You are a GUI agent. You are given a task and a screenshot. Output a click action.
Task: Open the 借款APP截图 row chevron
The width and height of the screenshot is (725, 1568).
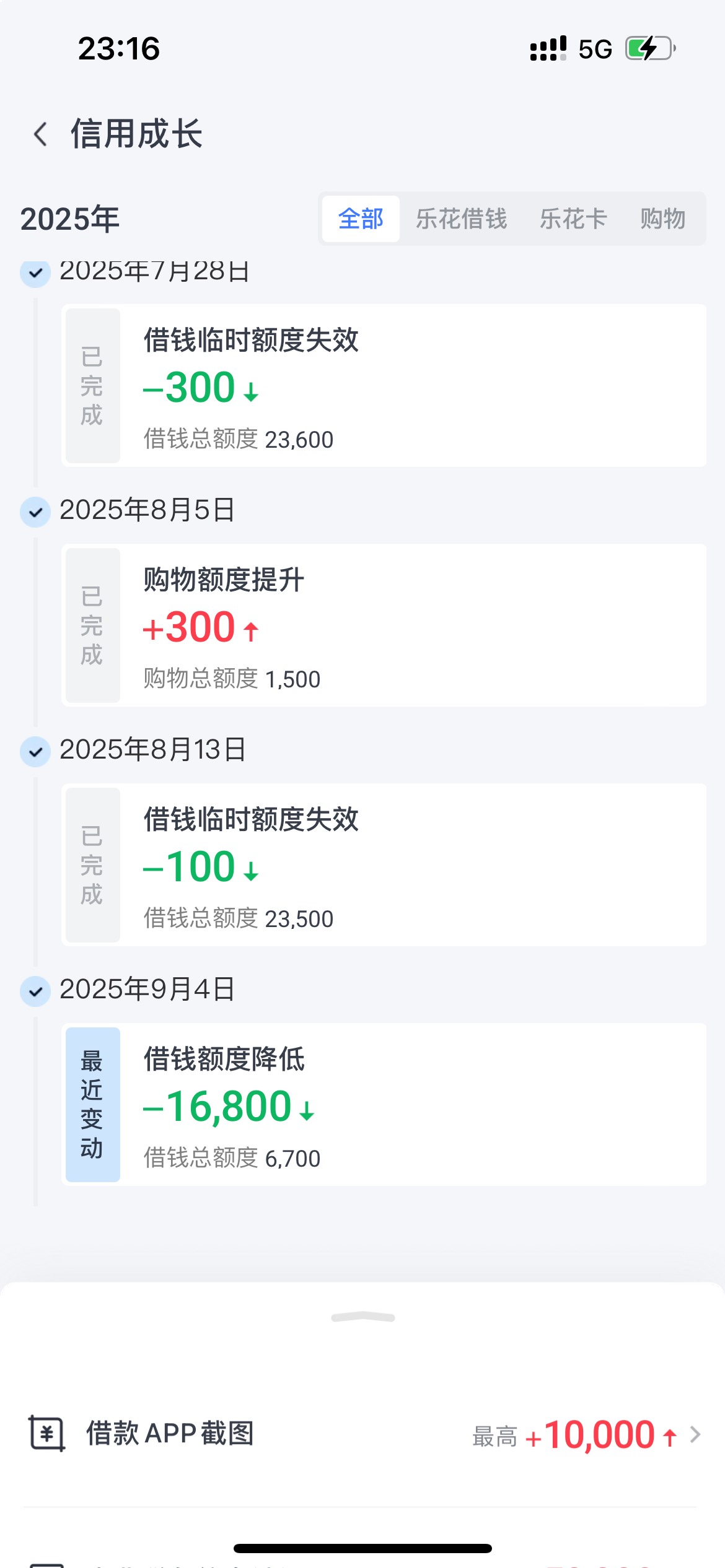[x=695, y=1435]
